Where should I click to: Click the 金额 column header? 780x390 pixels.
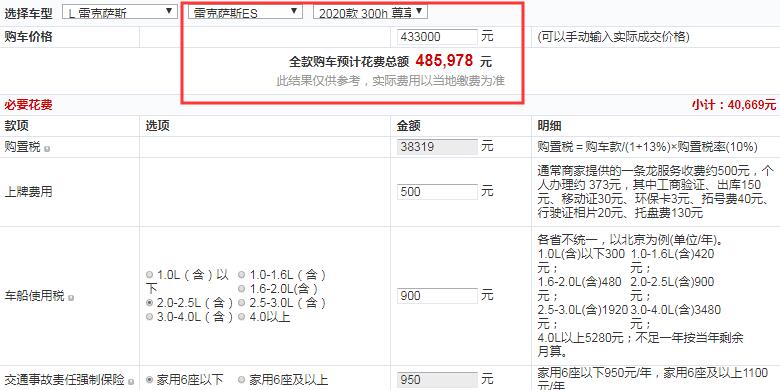[409, 126]
